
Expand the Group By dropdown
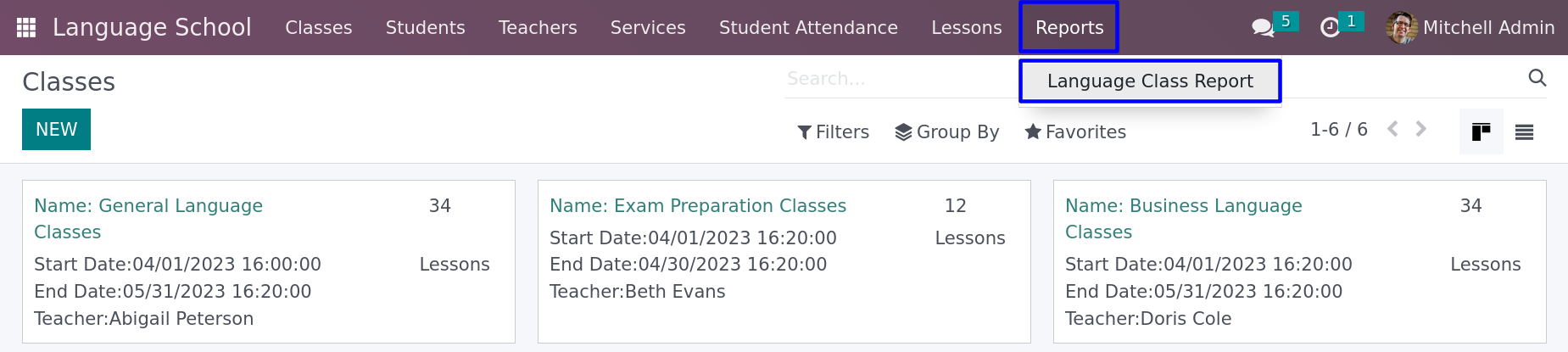coord(947,131)
